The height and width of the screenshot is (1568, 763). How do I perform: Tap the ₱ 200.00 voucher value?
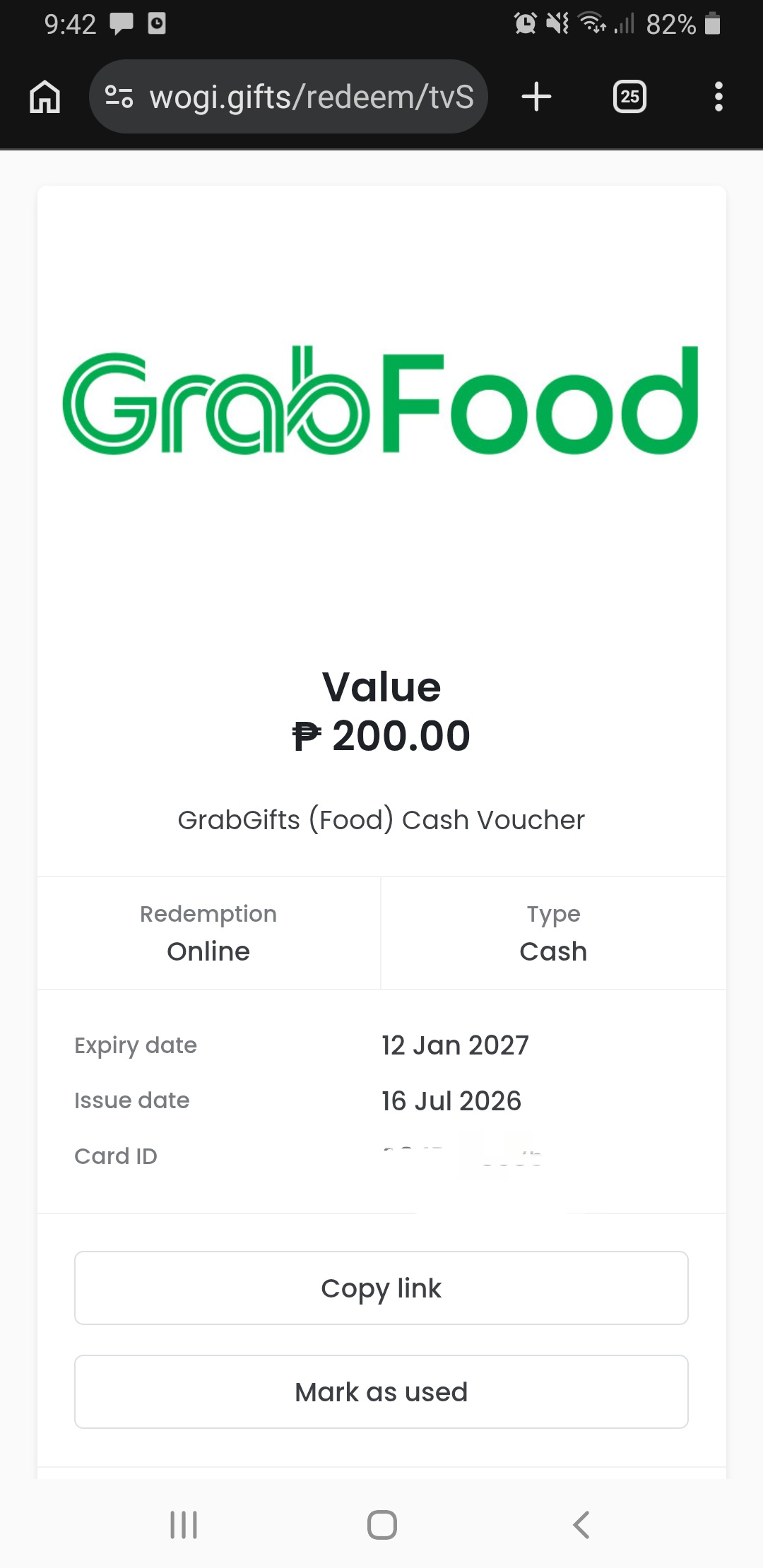pos(381,735)
